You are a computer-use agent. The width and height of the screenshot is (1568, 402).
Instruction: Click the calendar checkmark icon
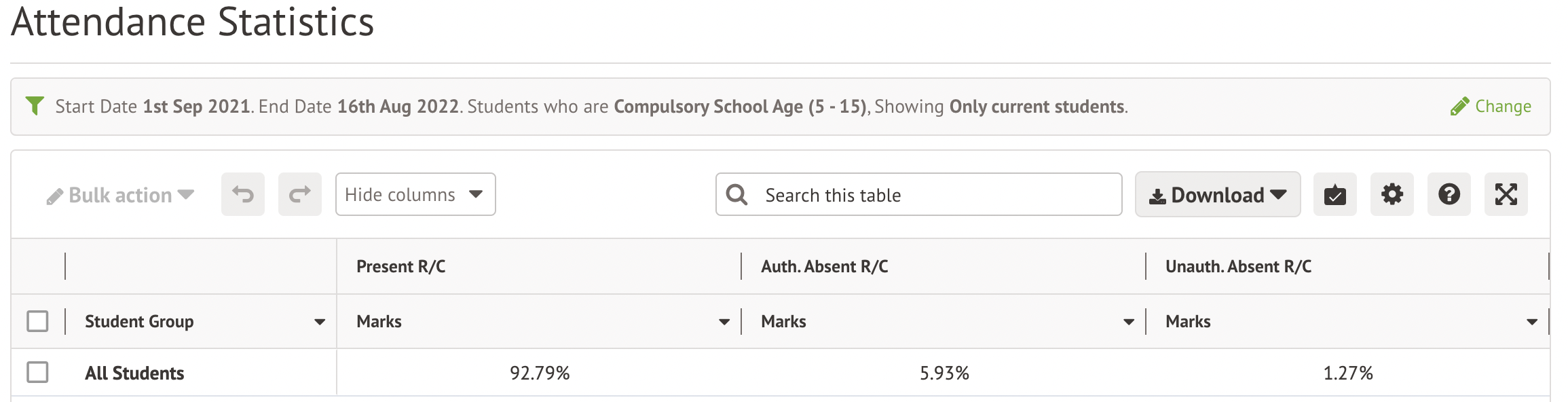point(1334,195)
